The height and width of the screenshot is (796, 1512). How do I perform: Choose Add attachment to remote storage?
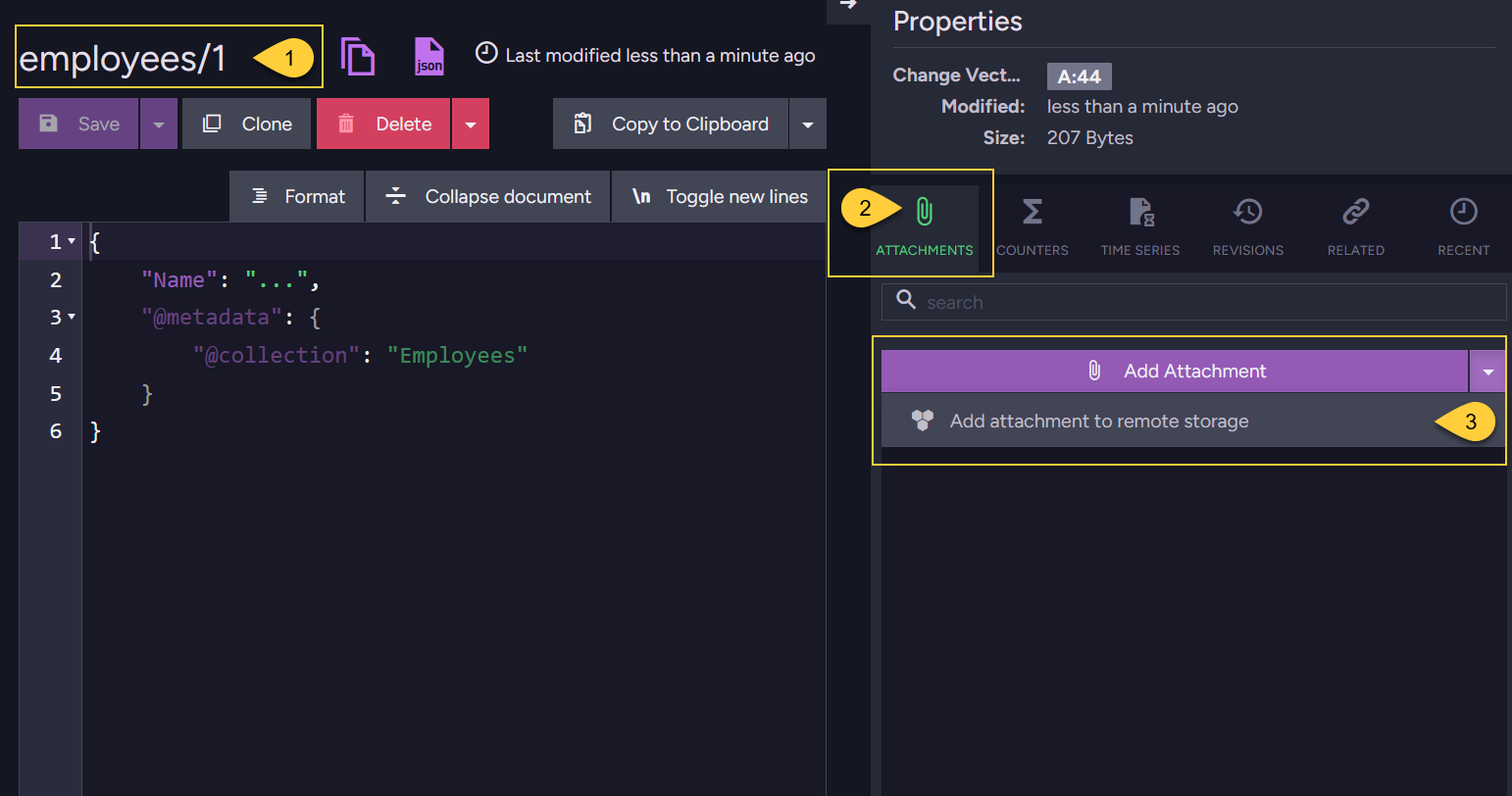tap(1098, 421)
